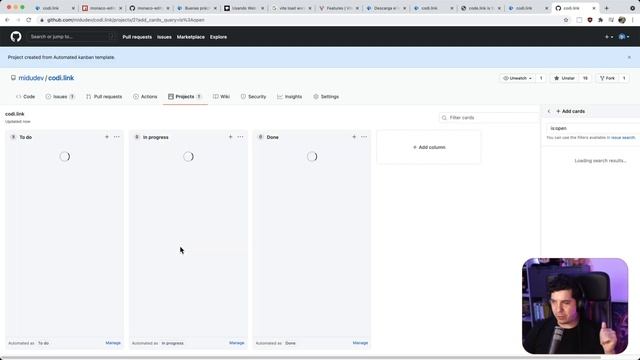Select the Projects tab
The image size is (640, 360).
click(185, 97)
